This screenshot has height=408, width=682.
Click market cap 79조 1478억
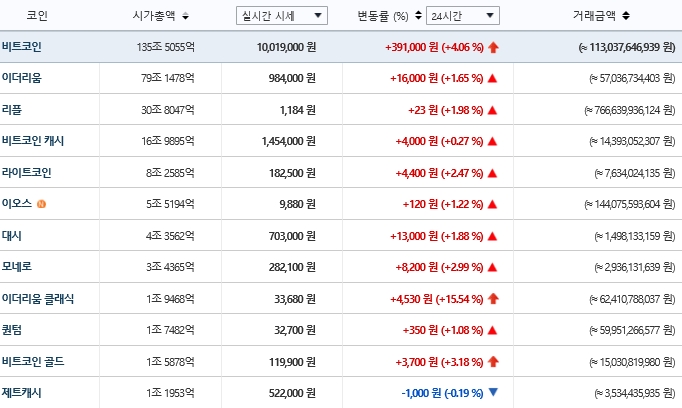click(168, 78)
